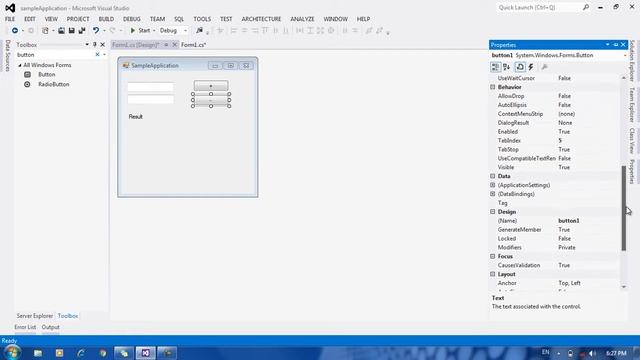640x360 pixels.
Task: Show Alphabetical sort in Properties panel
Action: (x=507, y=67)
